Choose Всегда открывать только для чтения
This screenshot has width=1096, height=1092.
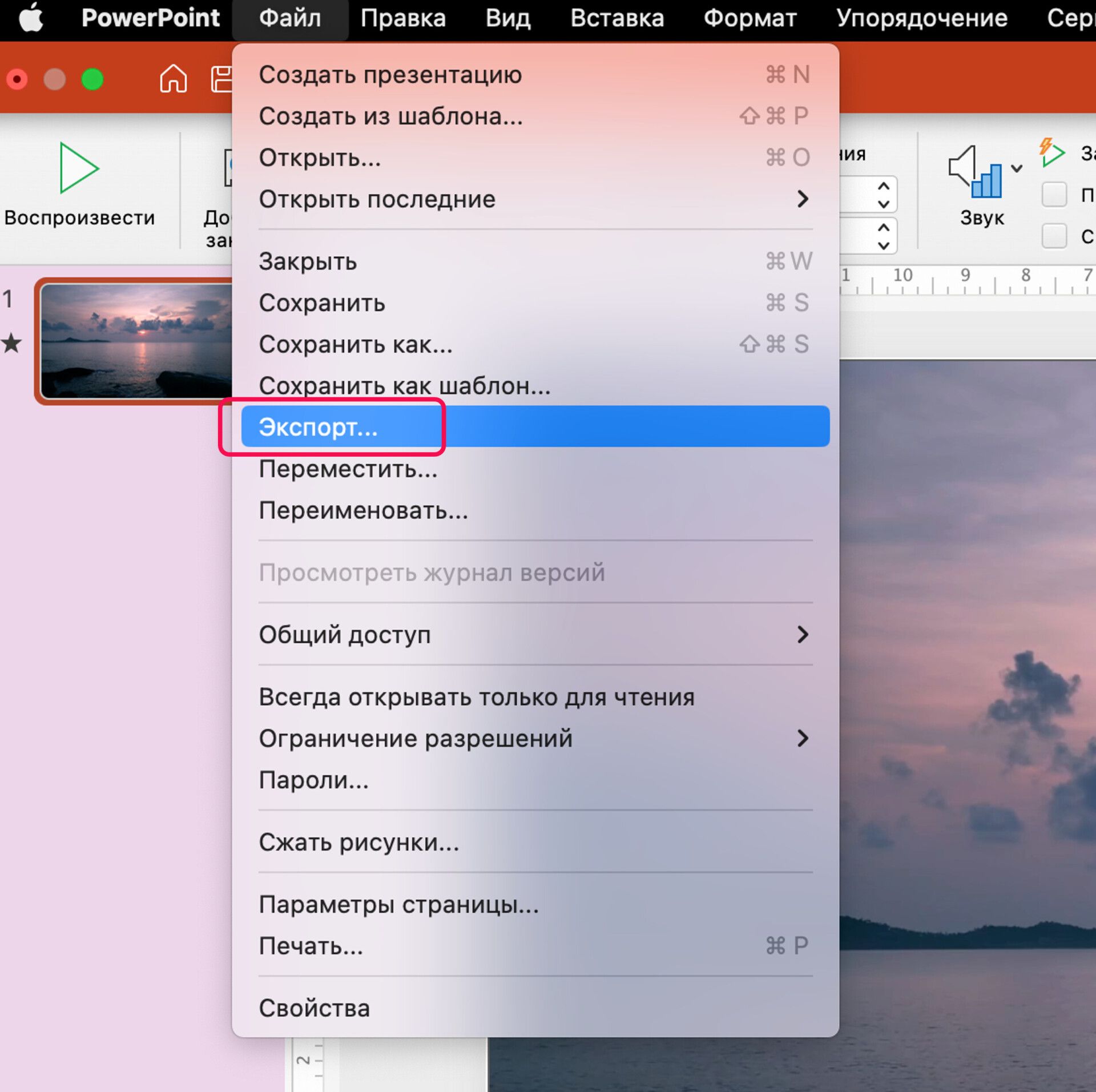476,697
